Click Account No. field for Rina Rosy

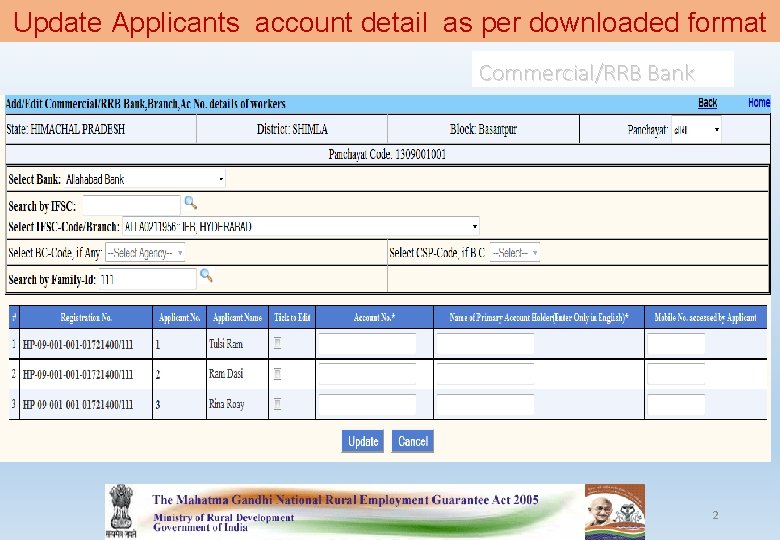coord(367,404)
